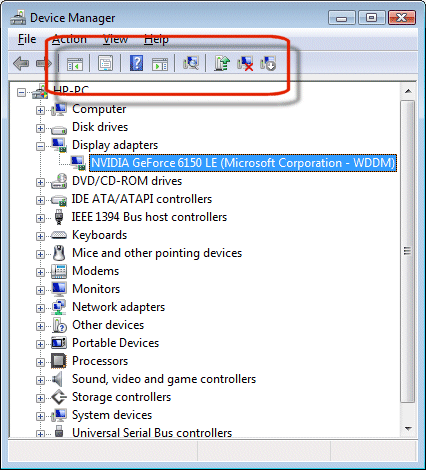
Task: Click the blue Help question mark icon
Action: pos(136,63)
